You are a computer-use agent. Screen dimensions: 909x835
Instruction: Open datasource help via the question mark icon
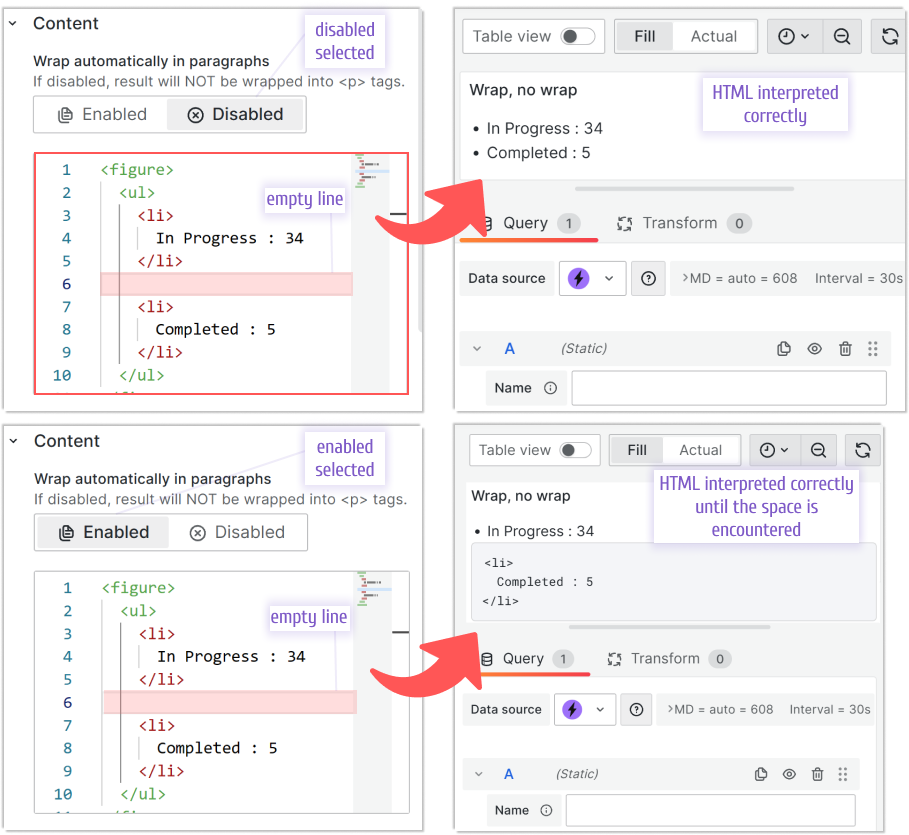click(647, 278)
